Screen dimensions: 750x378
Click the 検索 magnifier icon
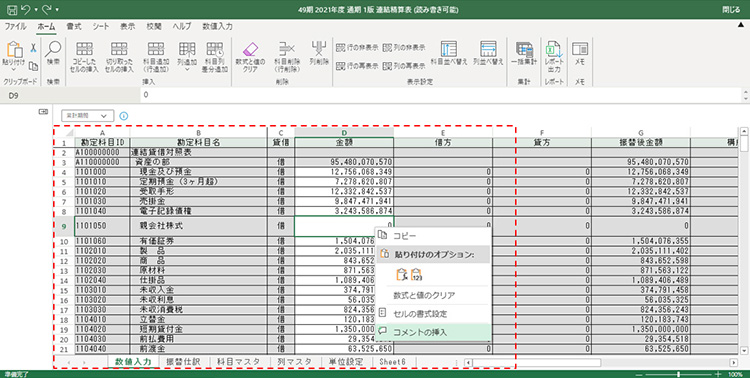click(53, 48)
